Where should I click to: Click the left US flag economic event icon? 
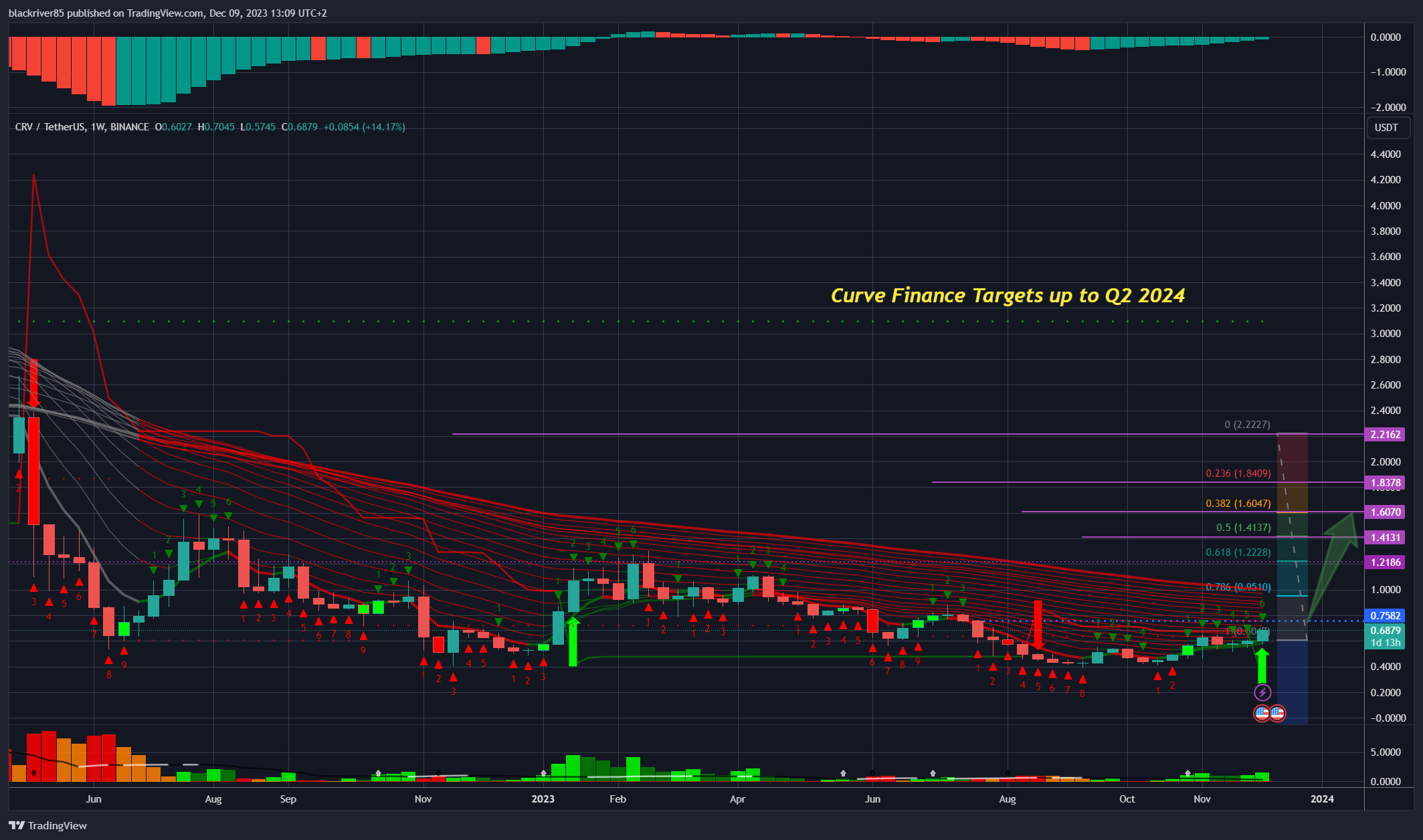coord(1262,713)
